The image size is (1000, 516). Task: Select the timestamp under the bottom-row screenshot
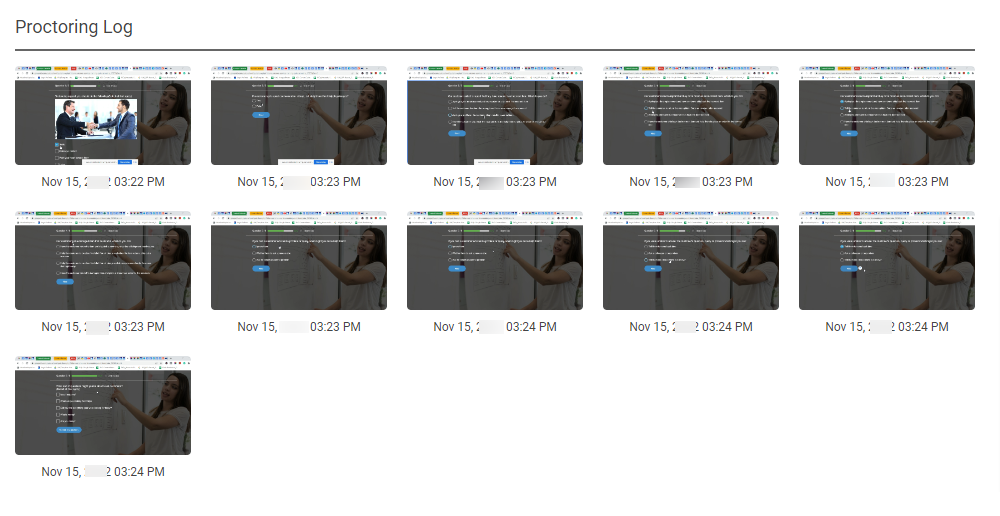(103, 472)
